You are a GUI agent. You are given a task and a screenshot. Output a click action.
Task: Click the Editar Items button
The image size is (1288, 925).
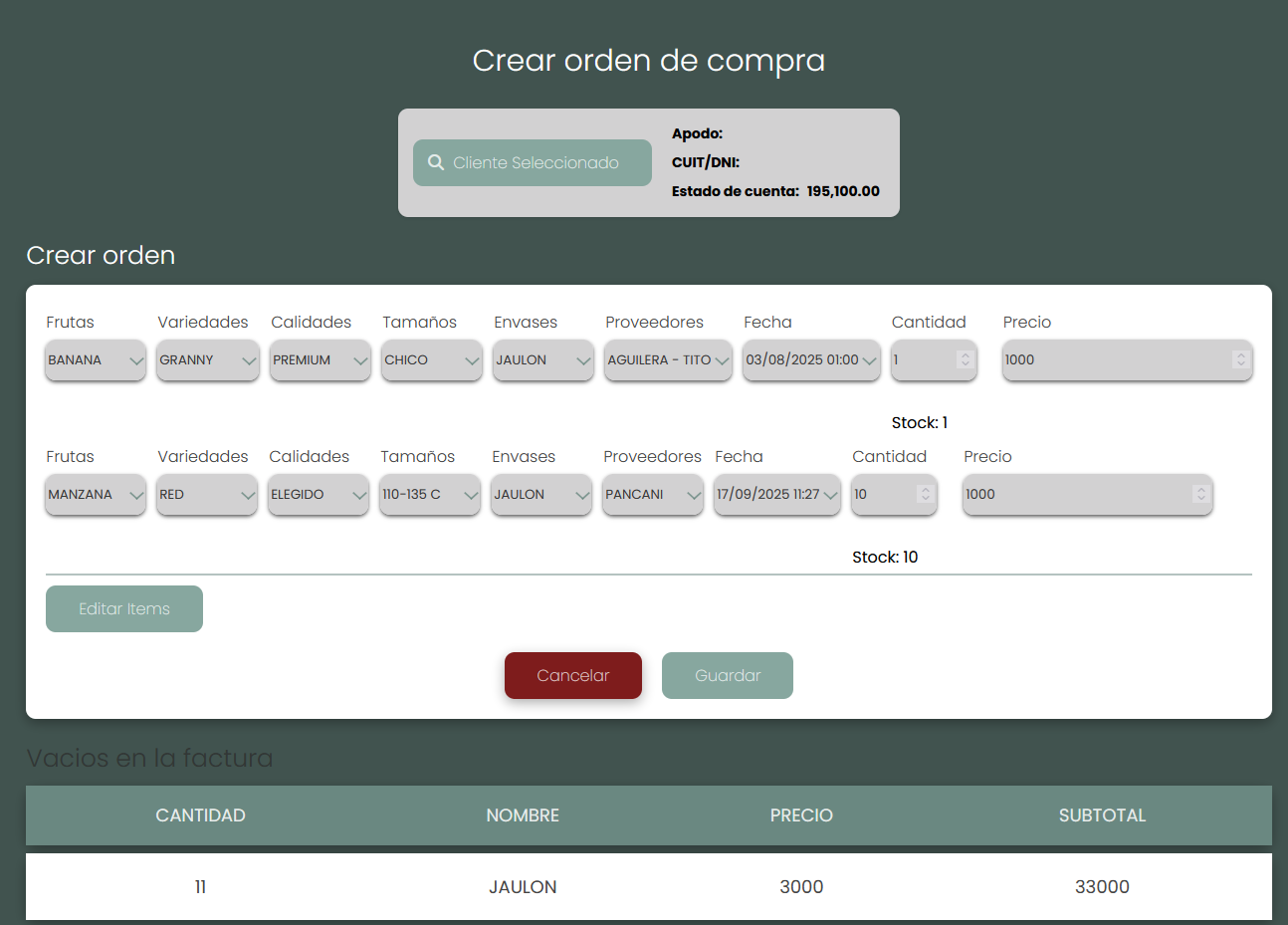pos(123,608)
